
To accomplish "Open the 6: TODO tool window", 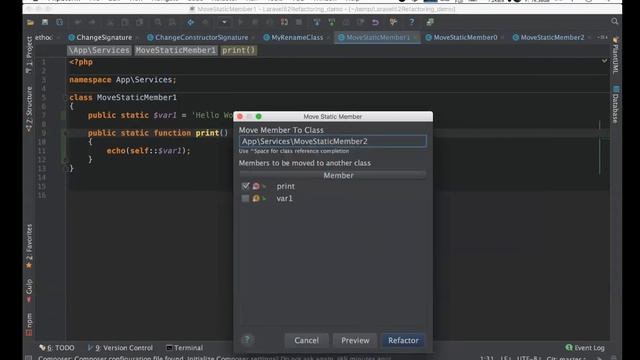I will click(x=57, y=348).
